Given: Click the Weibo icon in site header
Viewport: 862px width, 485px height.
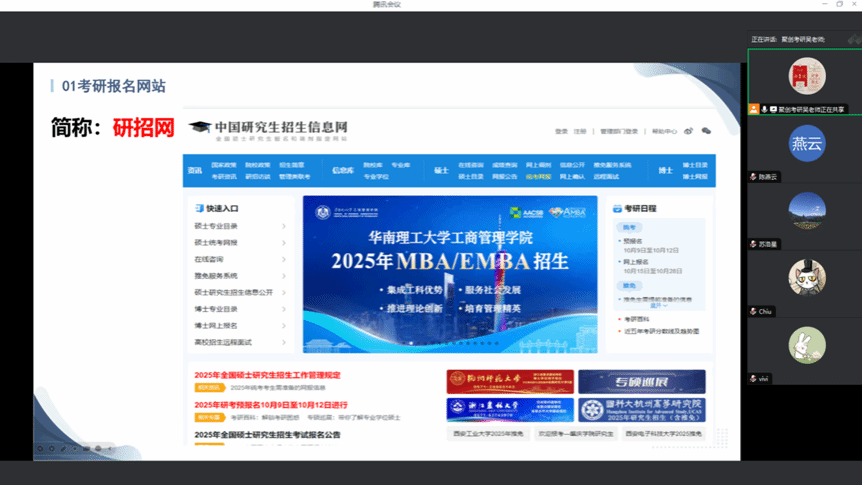Looking at the screenshot, I should point(689,131).
